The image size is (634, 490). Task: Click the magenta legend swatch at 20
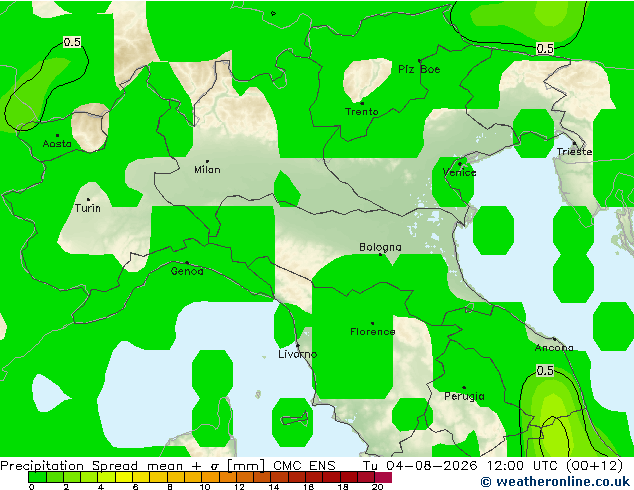pyautogui.click(x=383, y=477)
